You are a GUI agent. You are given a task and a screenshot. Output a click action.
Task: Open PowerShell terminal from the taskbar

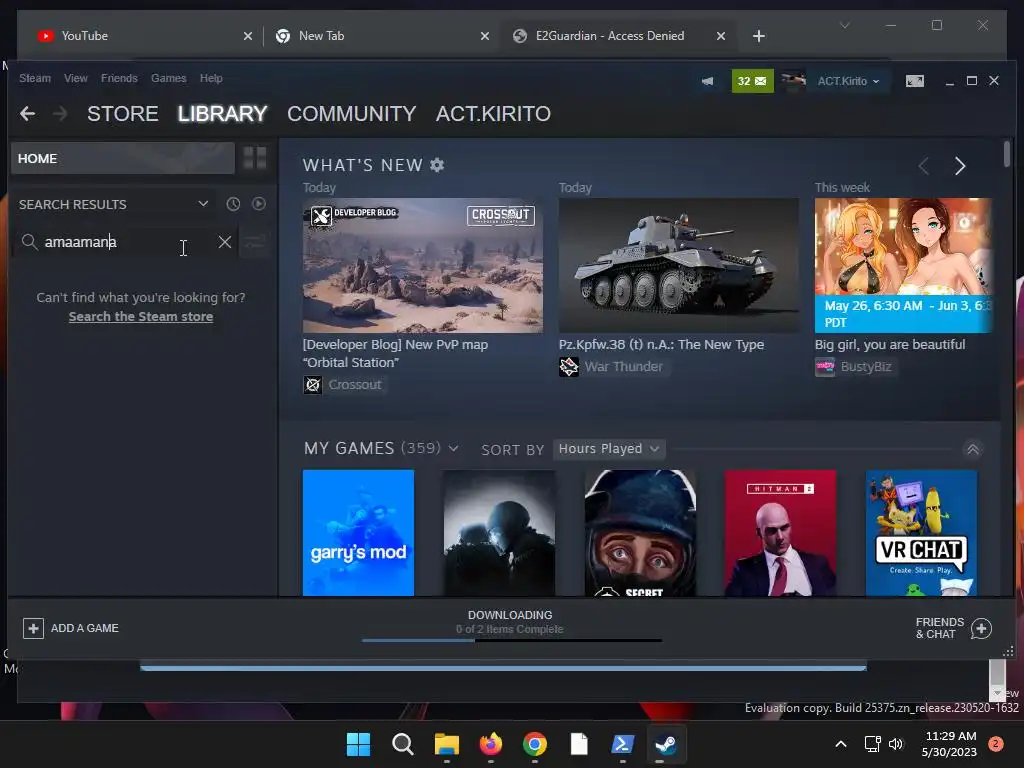pyautogui.click(x=622, y=744)
